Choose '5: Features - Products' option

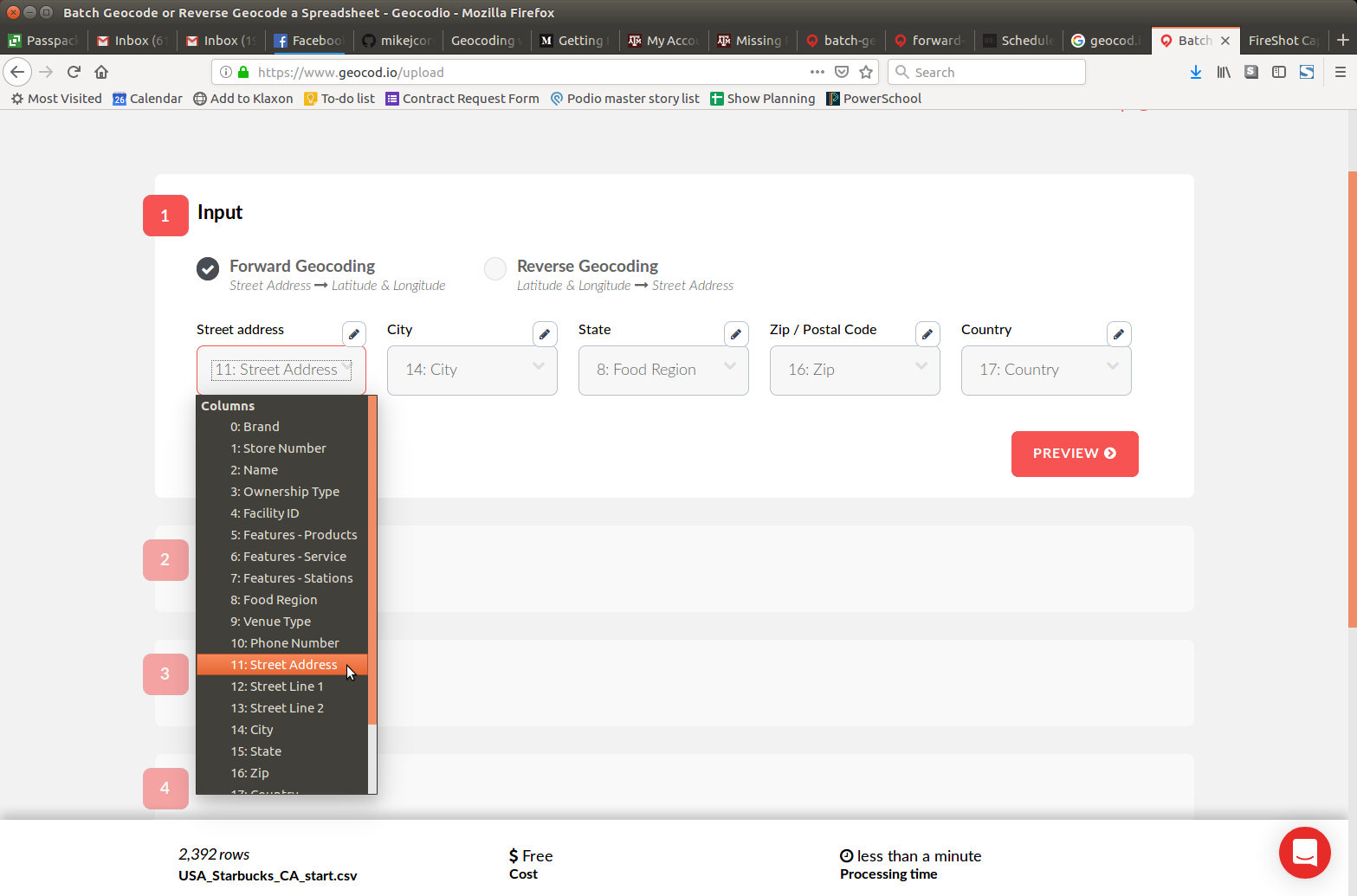[282, 535]
